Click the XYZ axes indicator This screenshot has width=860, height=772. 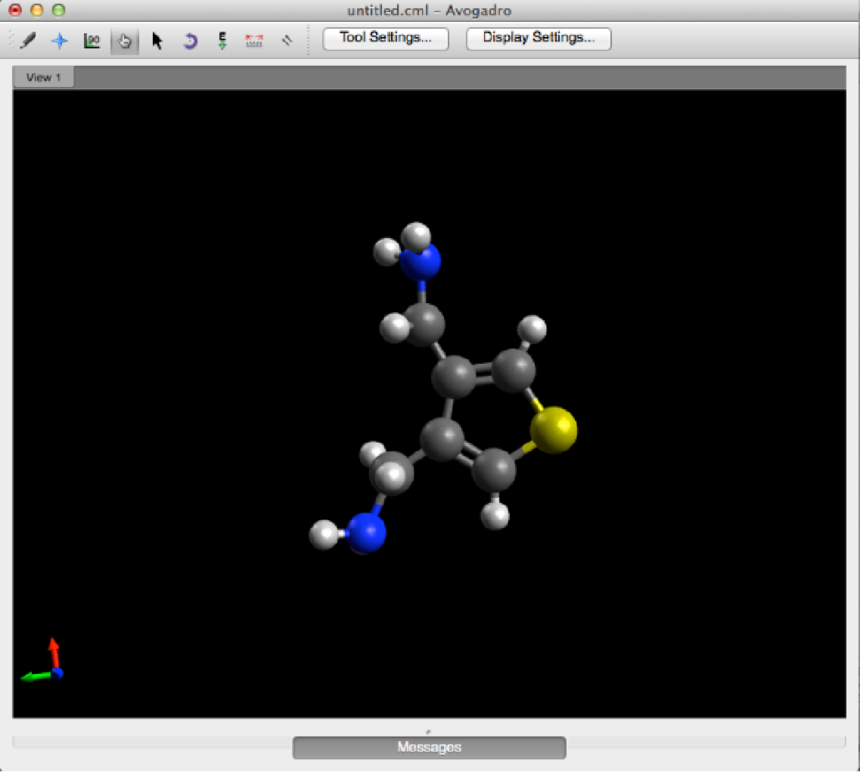pos(45,663)
